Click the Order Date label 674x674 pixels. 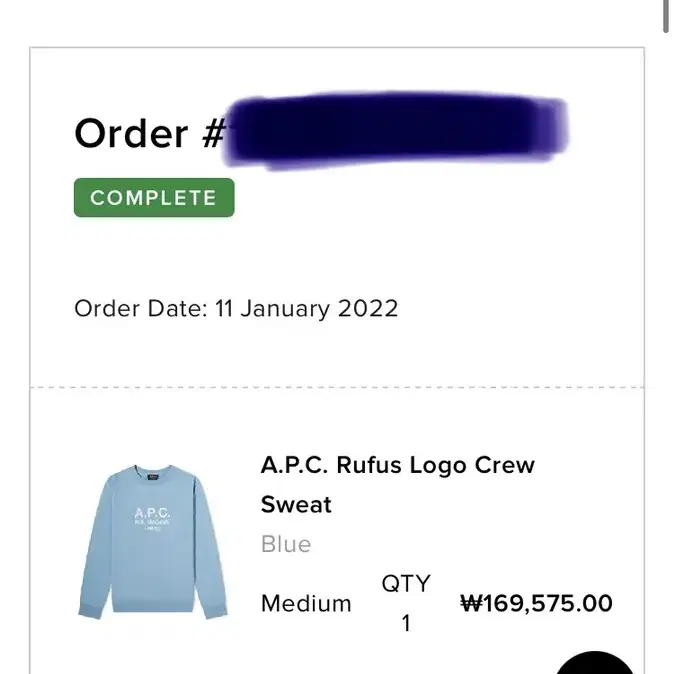pyautogui.click(x=141, y=308)
